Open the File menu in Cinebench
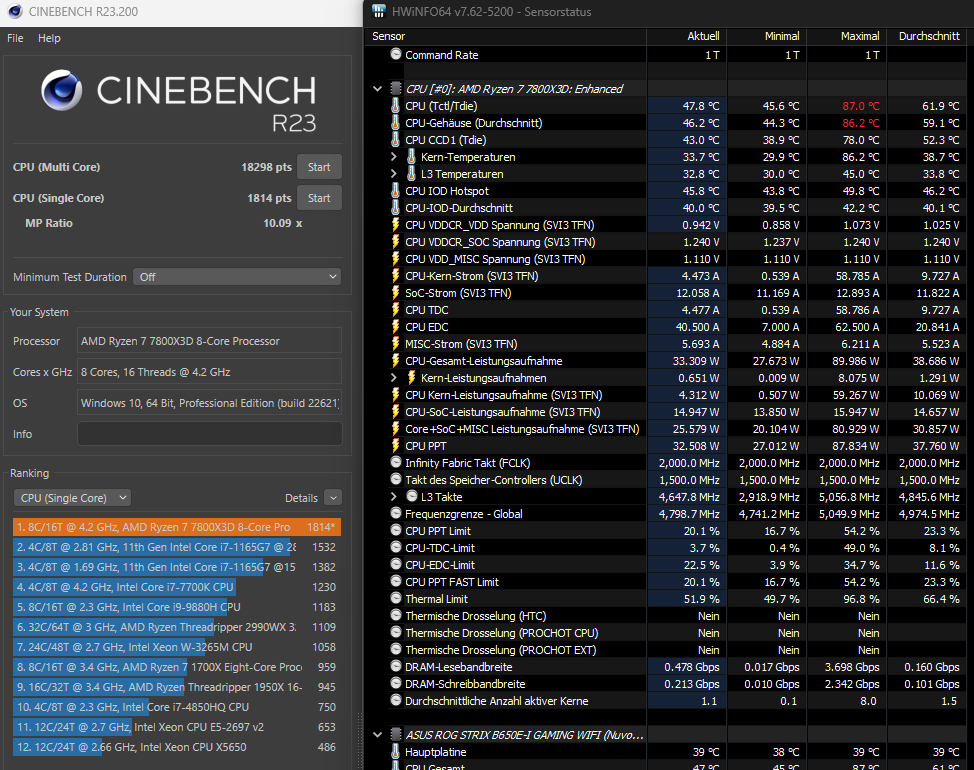Image resolution: width=974 pixels, height=770 pixels. [15, 38]
